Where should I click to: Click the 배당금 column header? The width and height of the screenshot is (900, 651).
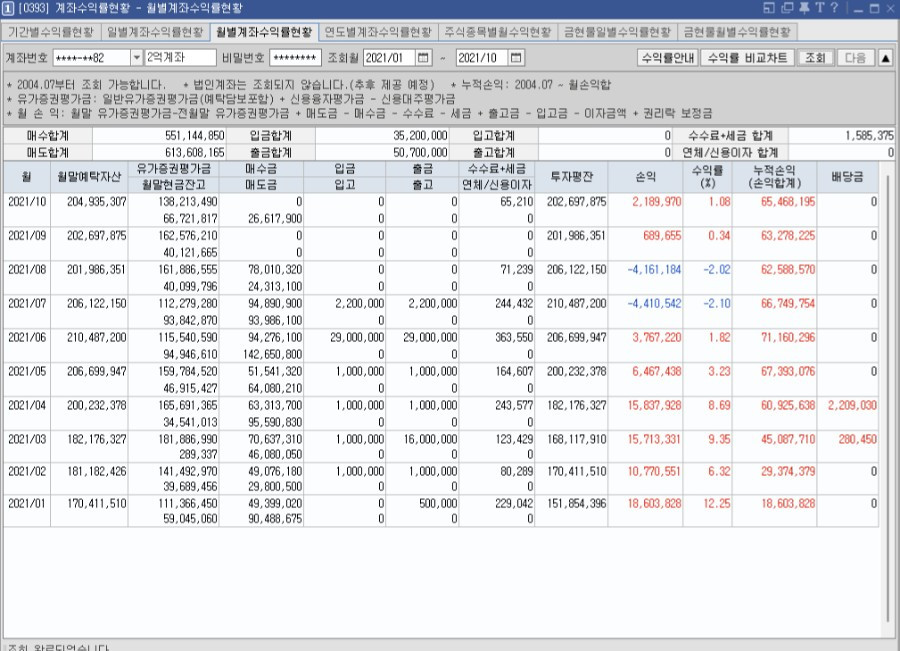(847, 177)
